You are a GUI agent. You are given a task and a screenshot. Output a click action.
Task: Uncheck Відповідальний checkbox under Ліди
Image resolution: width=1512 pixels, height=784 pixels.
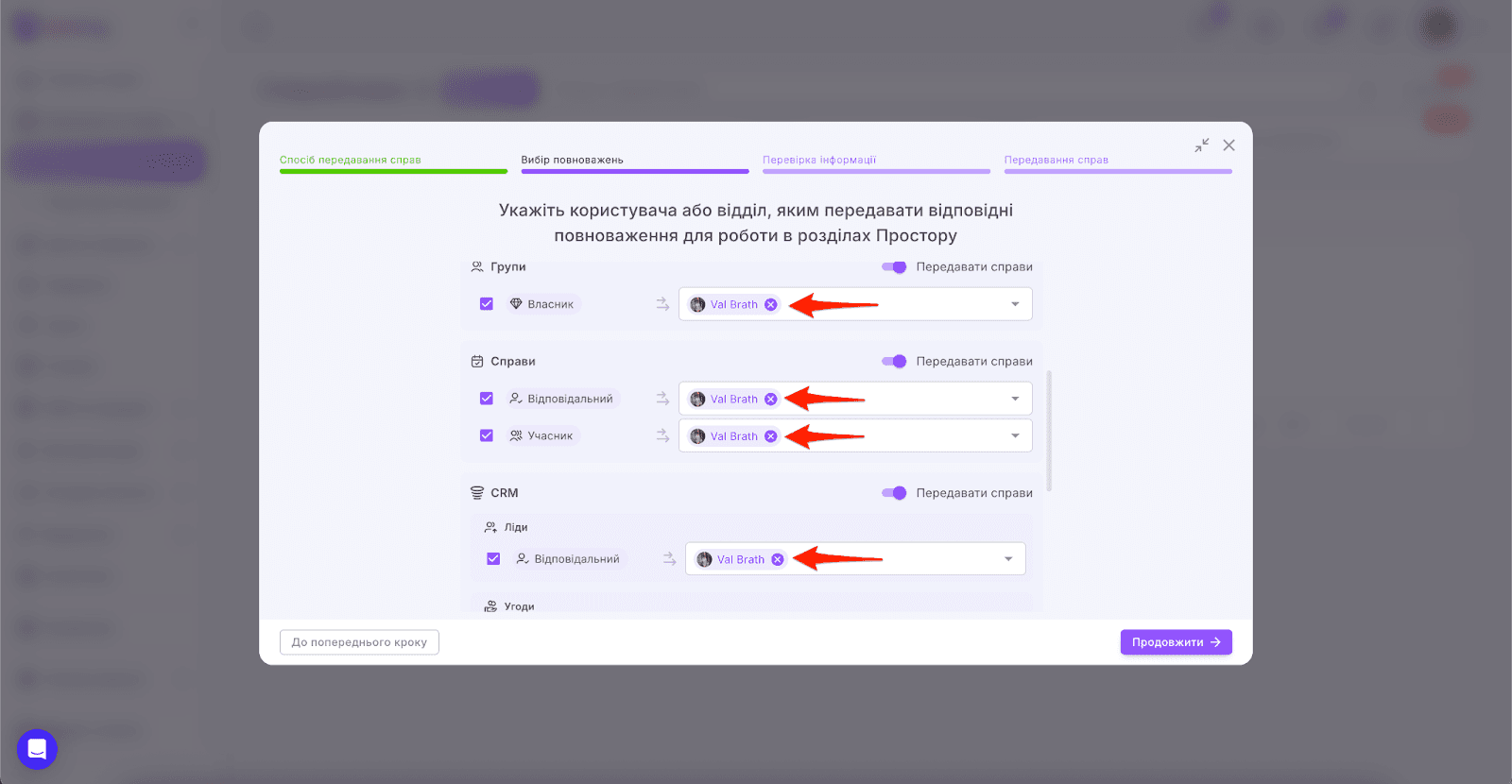tap(493, 559)
